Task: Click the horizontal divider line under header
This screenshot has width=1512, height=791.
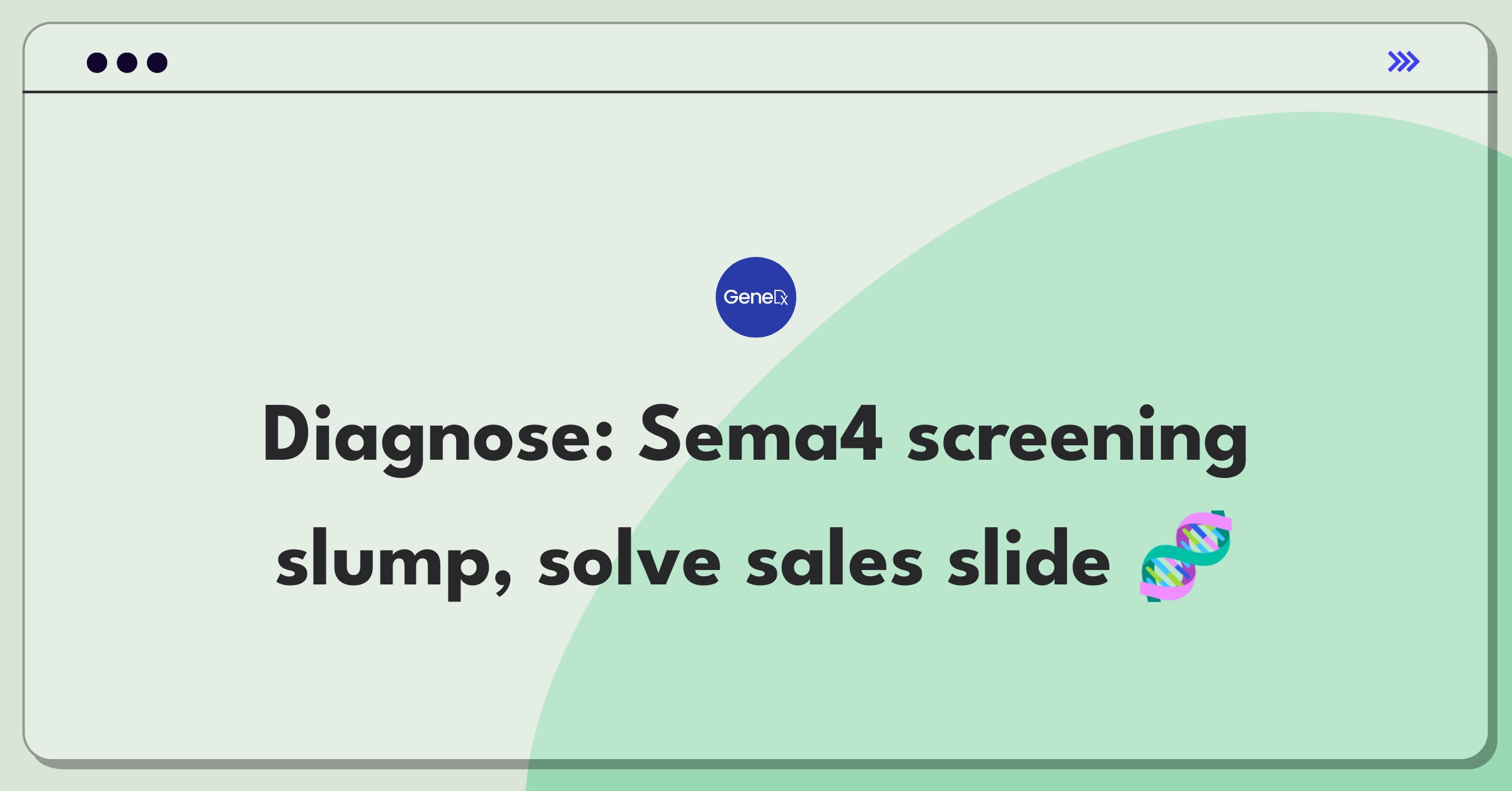Action: coord(756,92)
